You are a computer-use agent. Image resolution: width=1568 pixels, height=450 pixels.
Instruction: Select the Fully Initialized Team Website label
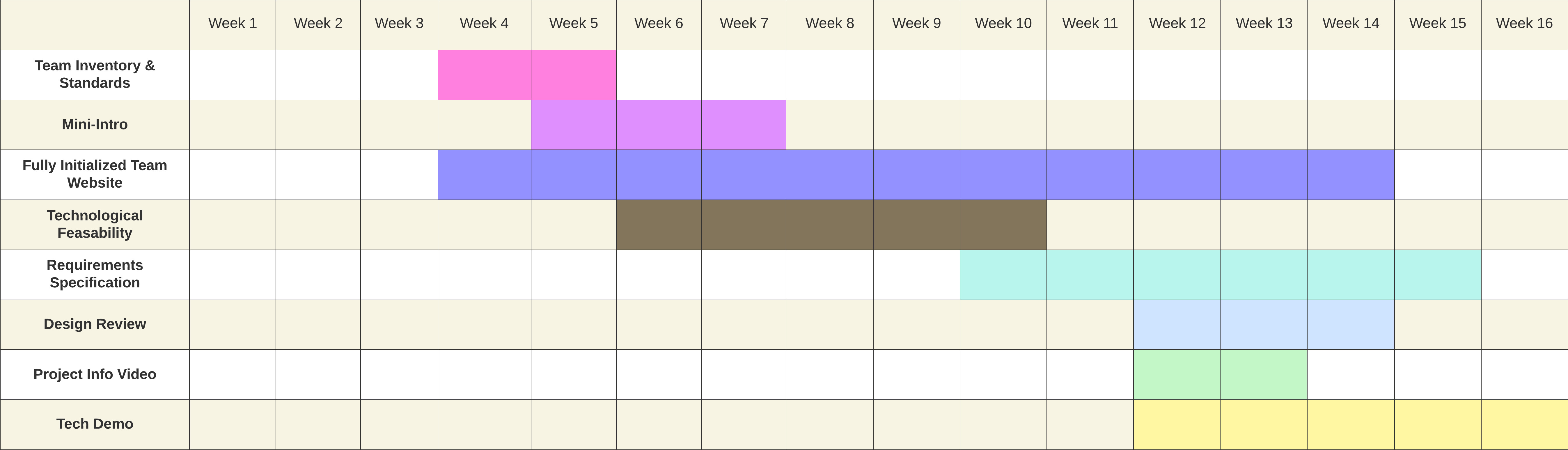95,175
